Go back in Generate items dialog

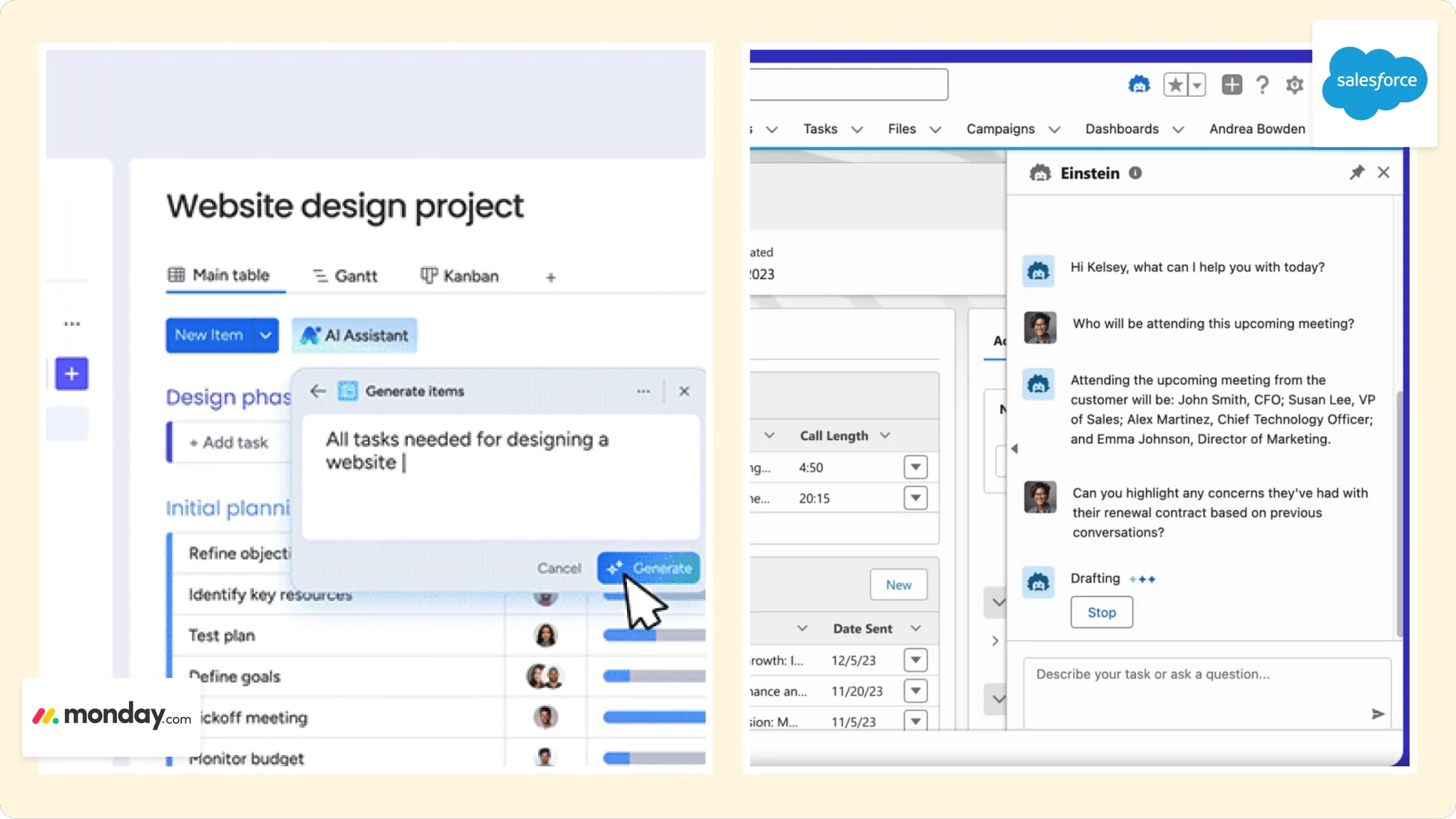click(318, 391)
